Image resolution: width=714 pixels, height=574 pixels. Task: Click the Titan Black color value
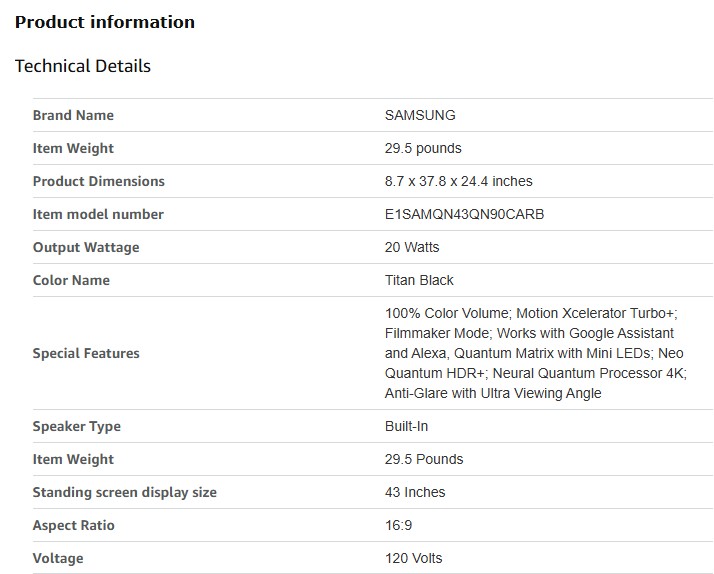click(419, 280)
